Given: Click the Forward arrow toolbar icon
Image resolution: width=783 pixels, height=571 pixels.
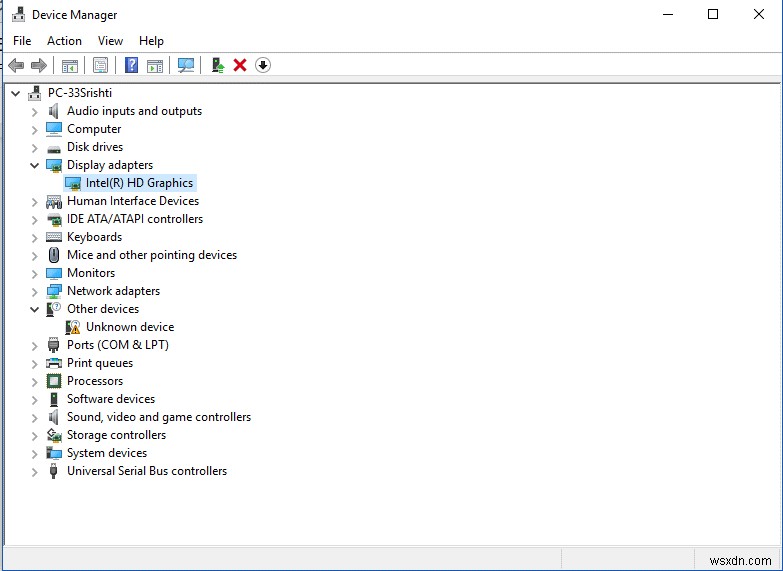Looking at the screenshot, I should click(38, 65).
